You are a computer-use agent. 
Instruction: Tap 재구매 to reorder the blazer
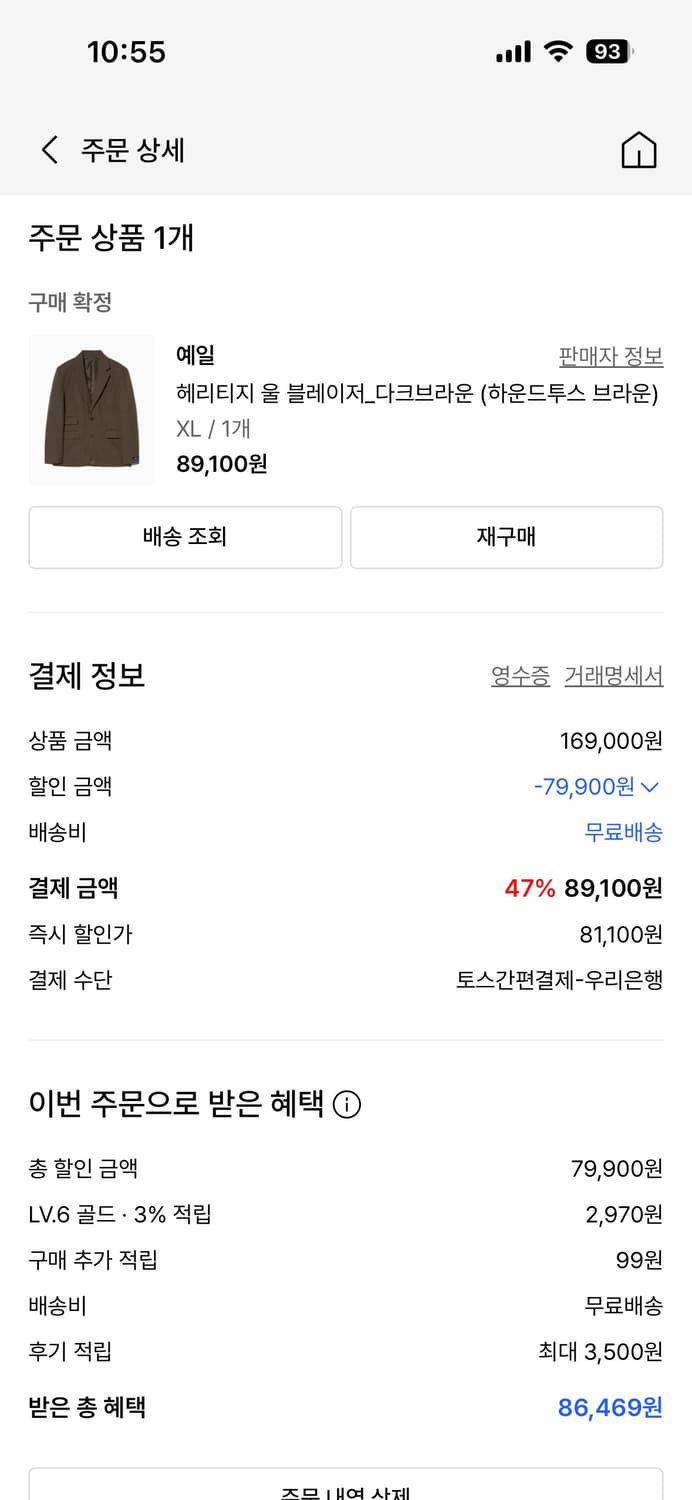point(506,537)
